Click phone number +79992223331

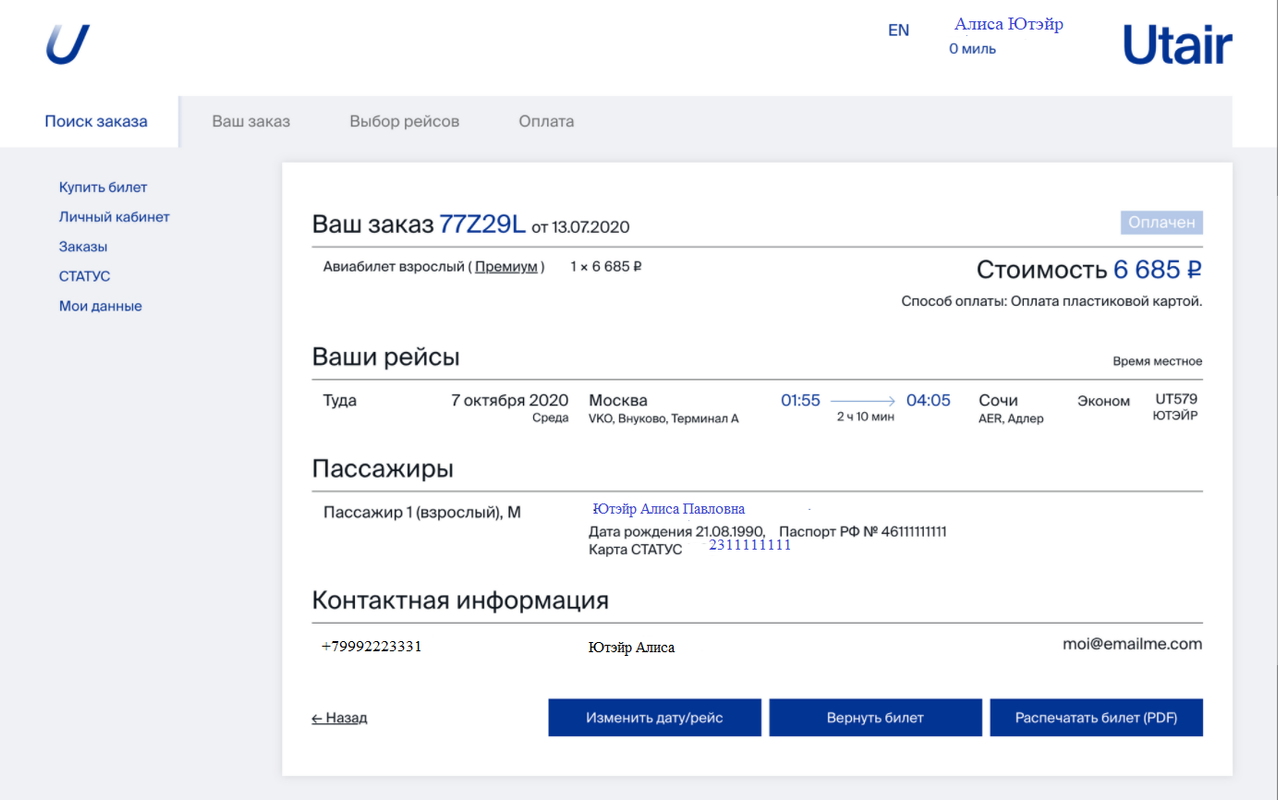tap(371, 647)
